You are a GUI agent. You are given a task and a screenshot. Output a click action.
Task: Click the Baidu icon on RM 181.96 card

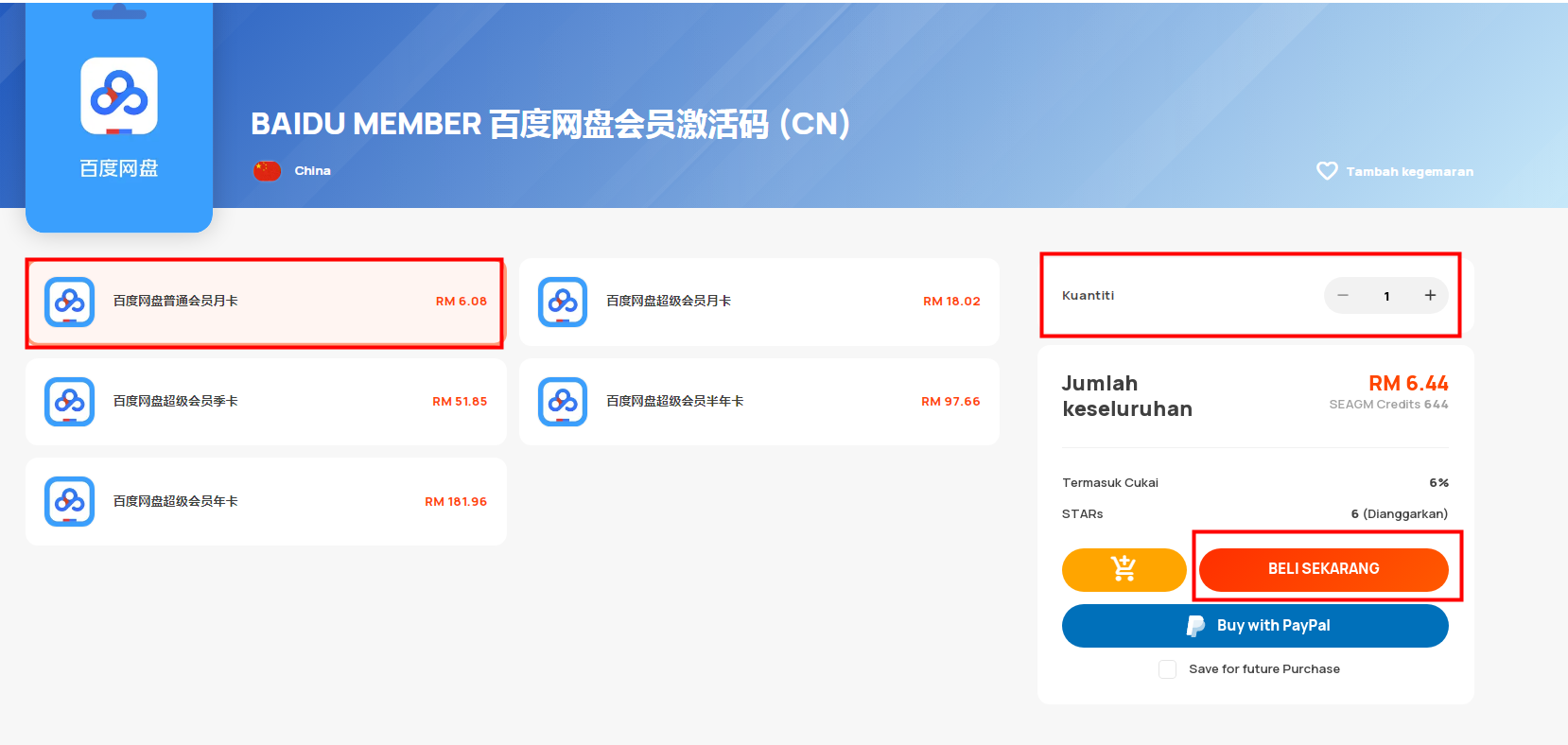[x=69, y=501]
